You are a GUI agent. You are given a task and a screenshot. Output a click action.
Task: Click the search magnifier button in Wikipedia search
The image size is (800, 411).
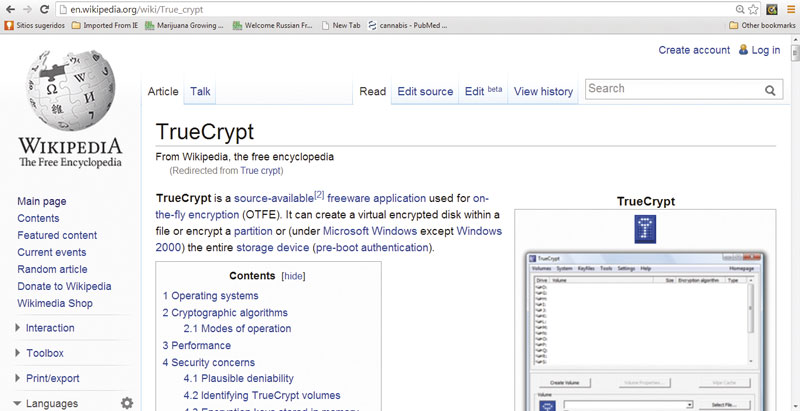(x=770, y=90)
